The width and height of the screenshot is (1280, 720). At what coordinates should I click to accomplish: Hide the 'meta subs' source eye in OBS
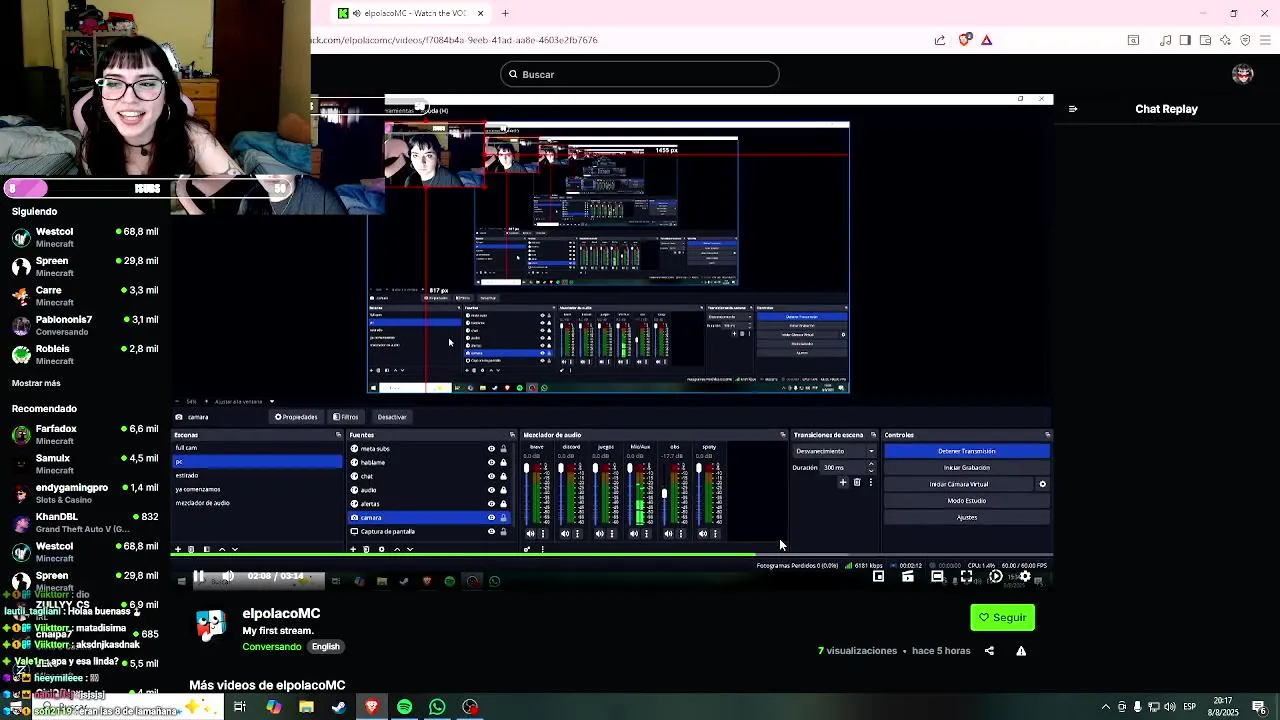point(491,449)
